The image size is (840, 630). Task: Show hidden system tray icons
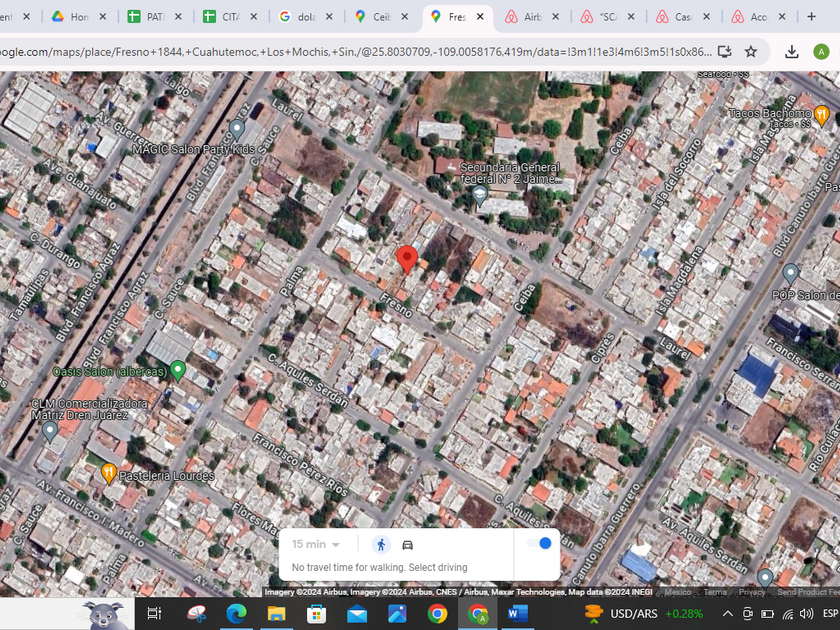click(727, 613)
